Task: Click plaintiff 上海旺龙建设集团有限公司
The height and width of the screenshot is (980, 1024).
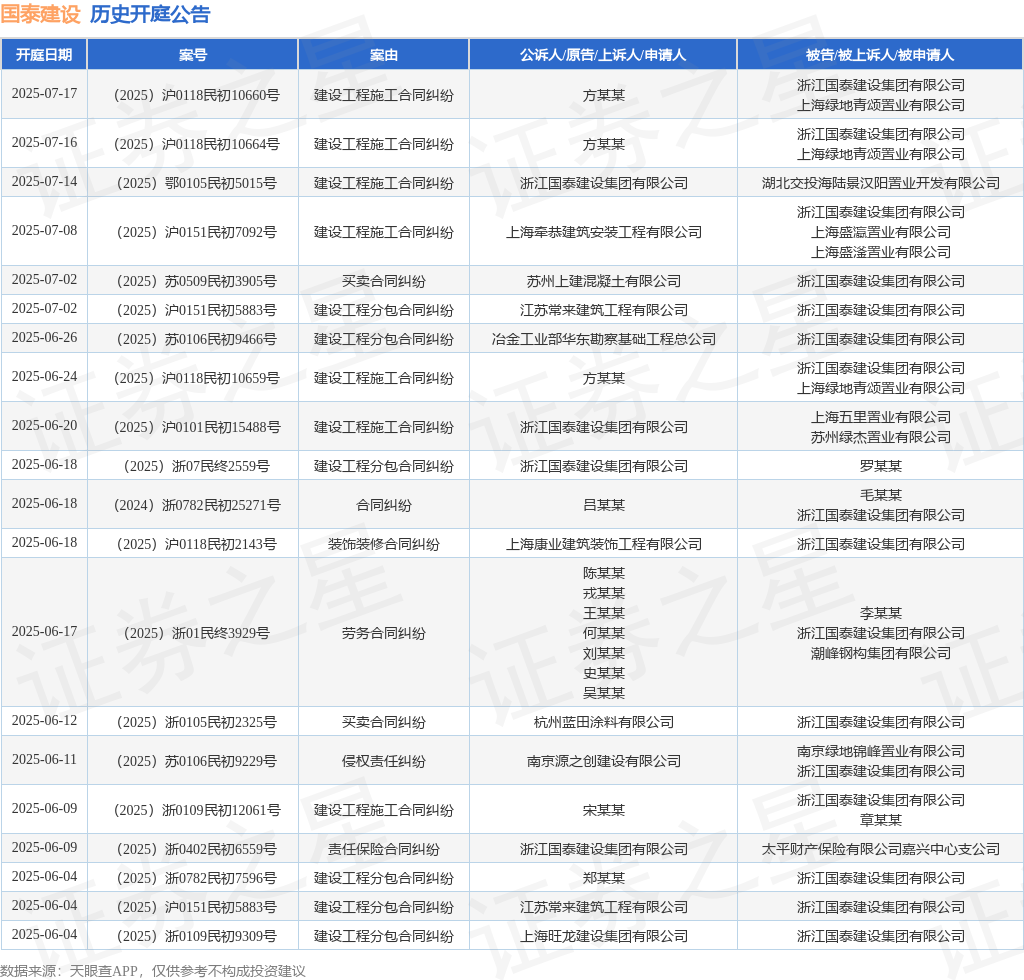Action: point(603,936)
